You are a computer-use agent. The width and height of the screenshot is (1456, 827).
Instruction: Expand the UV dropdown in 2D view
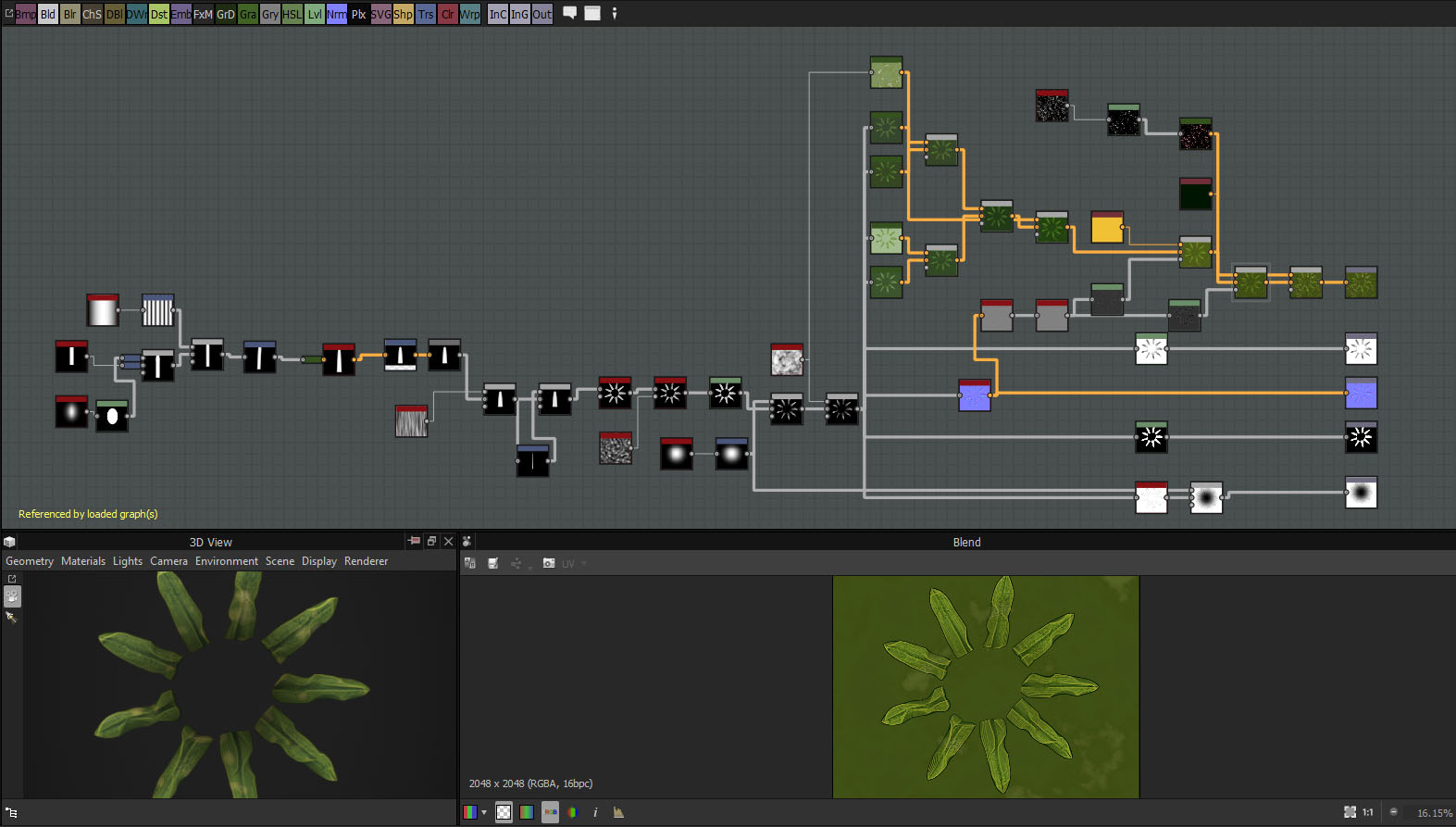click(584, 563)
